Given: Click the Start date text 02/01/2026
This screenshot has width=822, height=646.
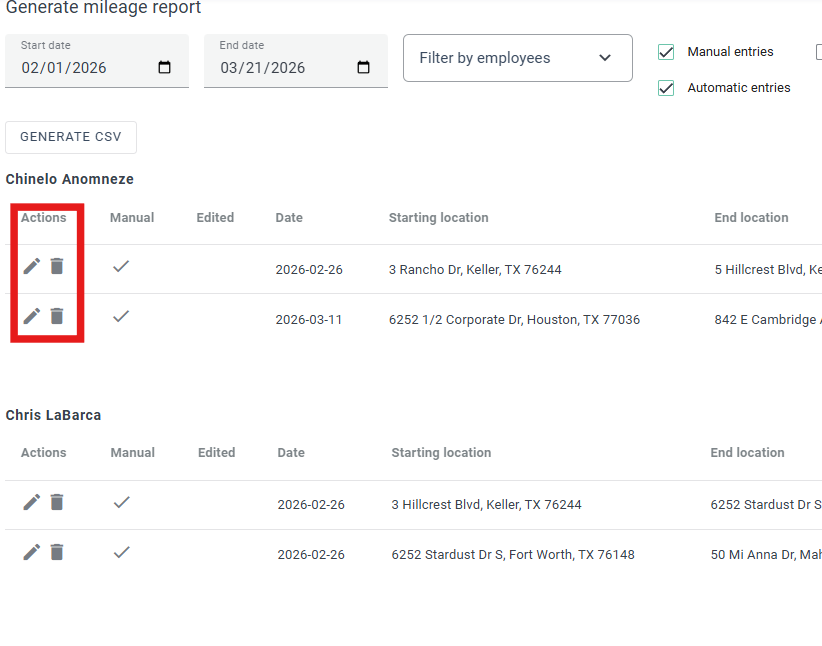Looking at the screenshot, I should click(x=64, y=68).
